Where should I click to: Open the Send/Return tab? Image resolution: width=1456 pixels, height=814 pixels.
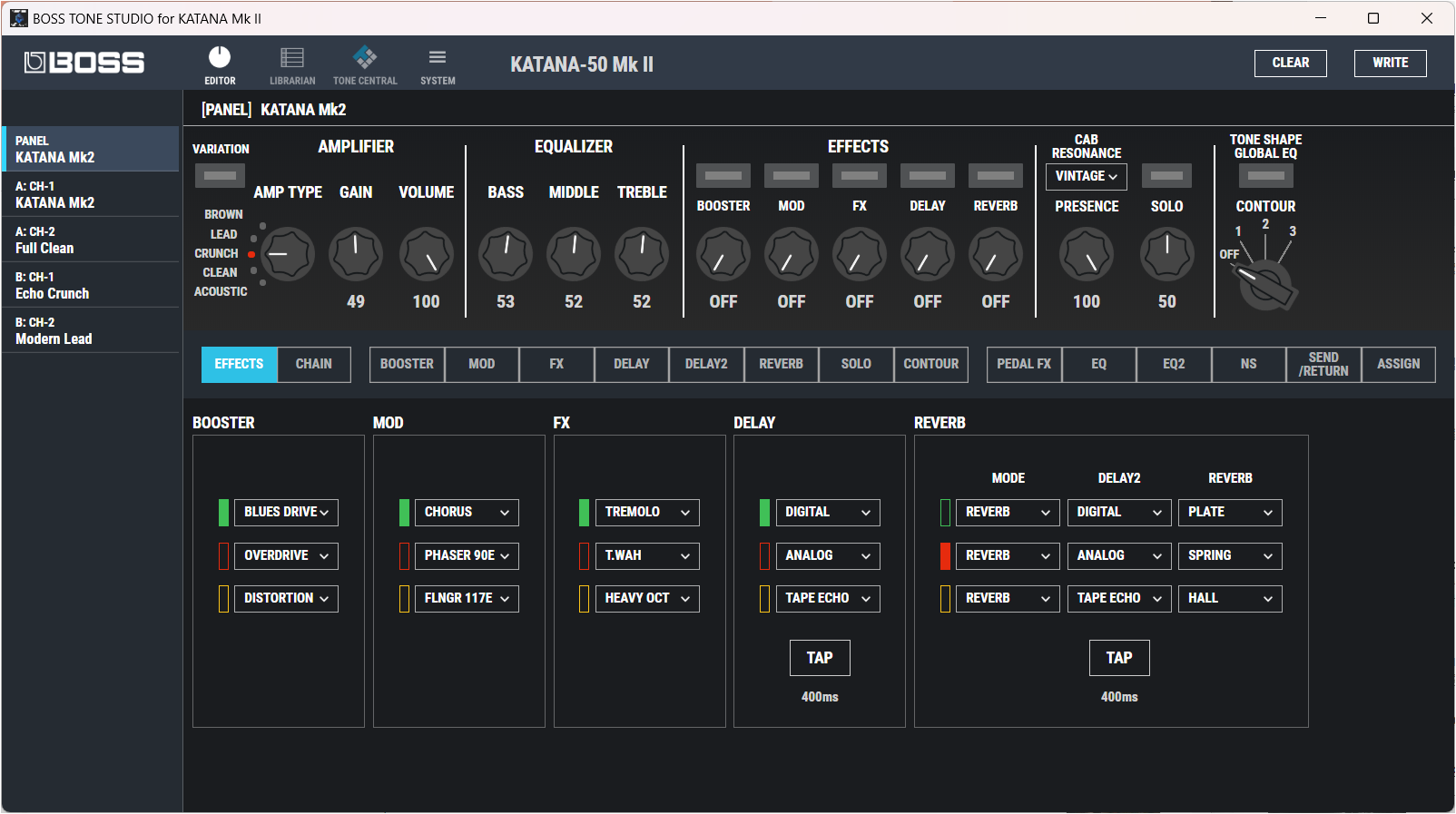pyautogui.click(x=1323, y=365)
